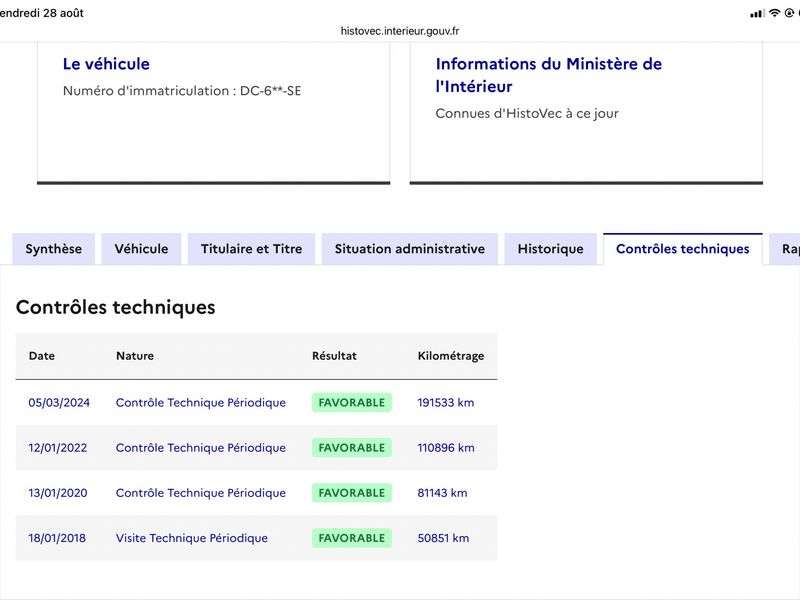Click the date 05/03/2024

59,403
